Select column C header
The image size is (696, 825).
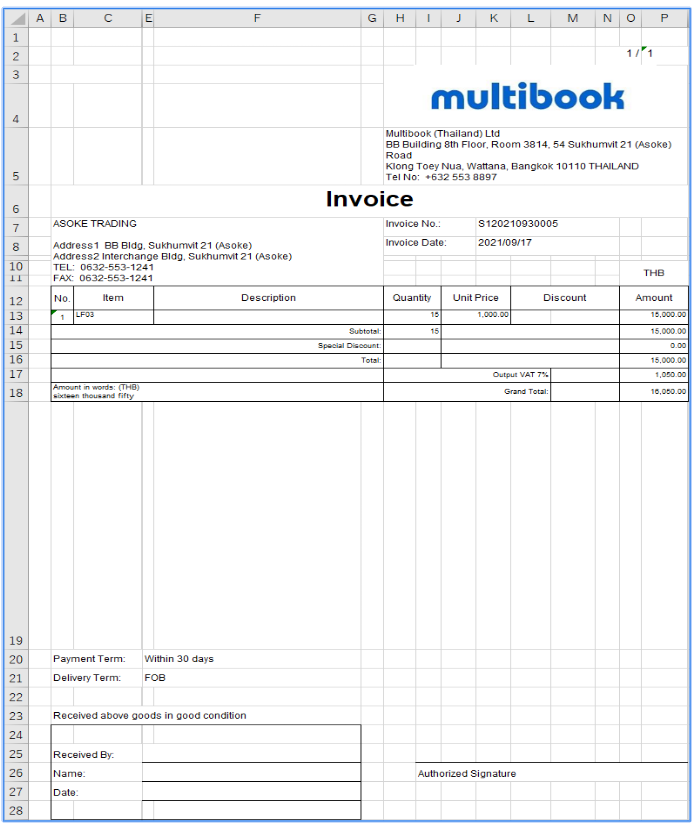point(108,18)
